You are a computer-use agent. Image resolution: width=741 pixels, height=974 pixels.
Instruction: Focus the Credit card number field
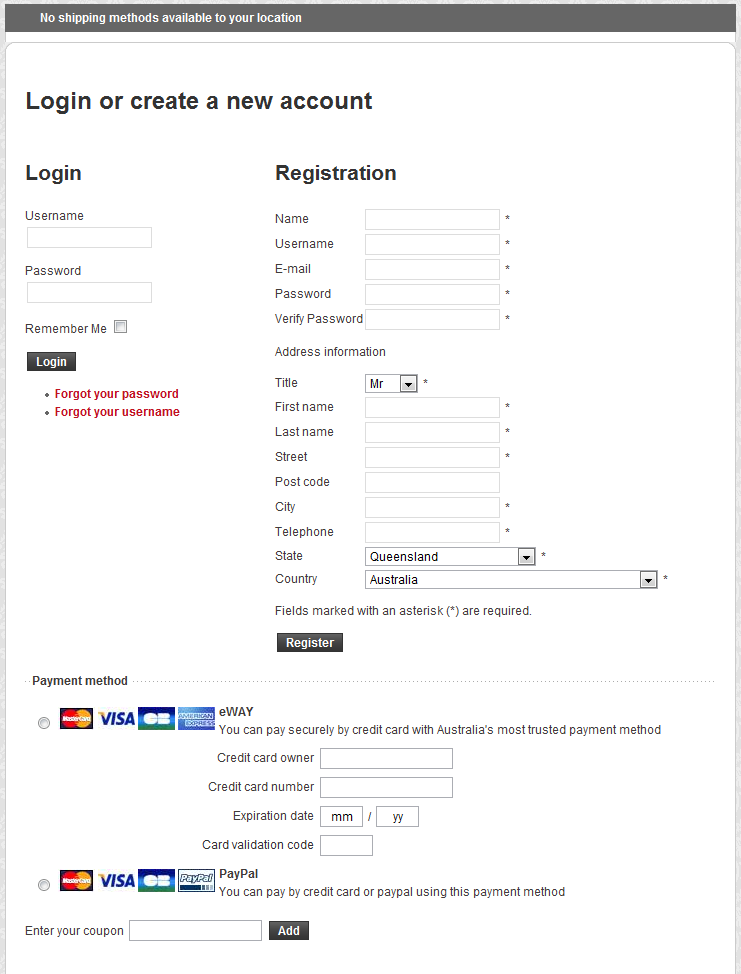point(386,787)
